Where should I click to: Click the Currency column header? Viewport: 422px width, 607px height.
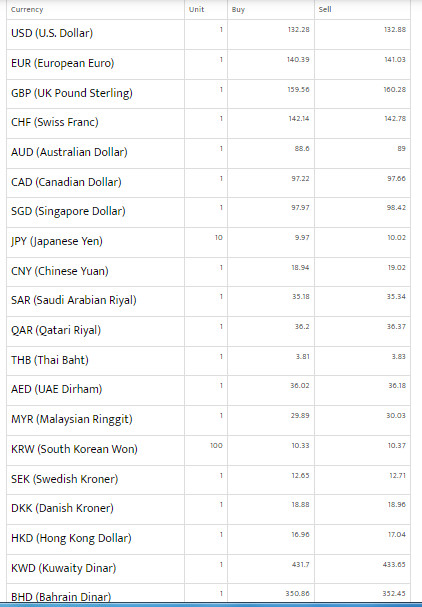point(27,10)
